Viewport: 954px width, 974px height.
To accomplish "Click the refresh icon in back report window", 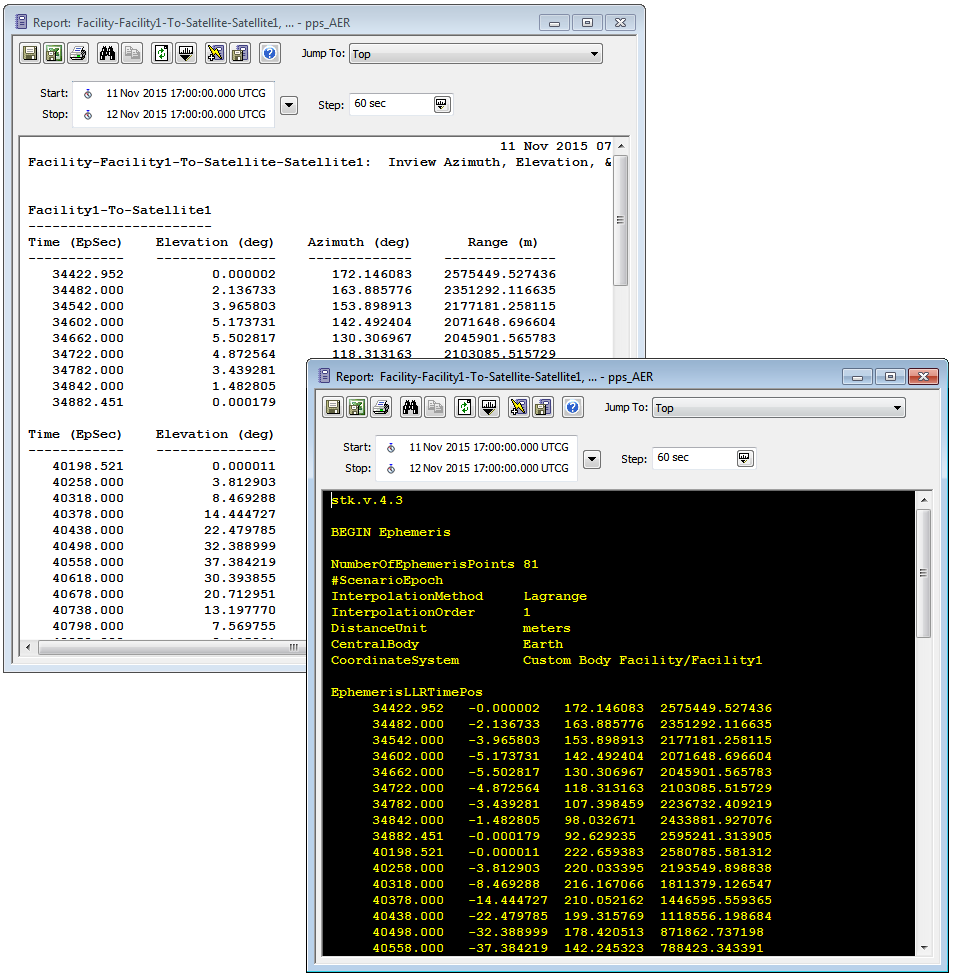I will click(161, 53).
